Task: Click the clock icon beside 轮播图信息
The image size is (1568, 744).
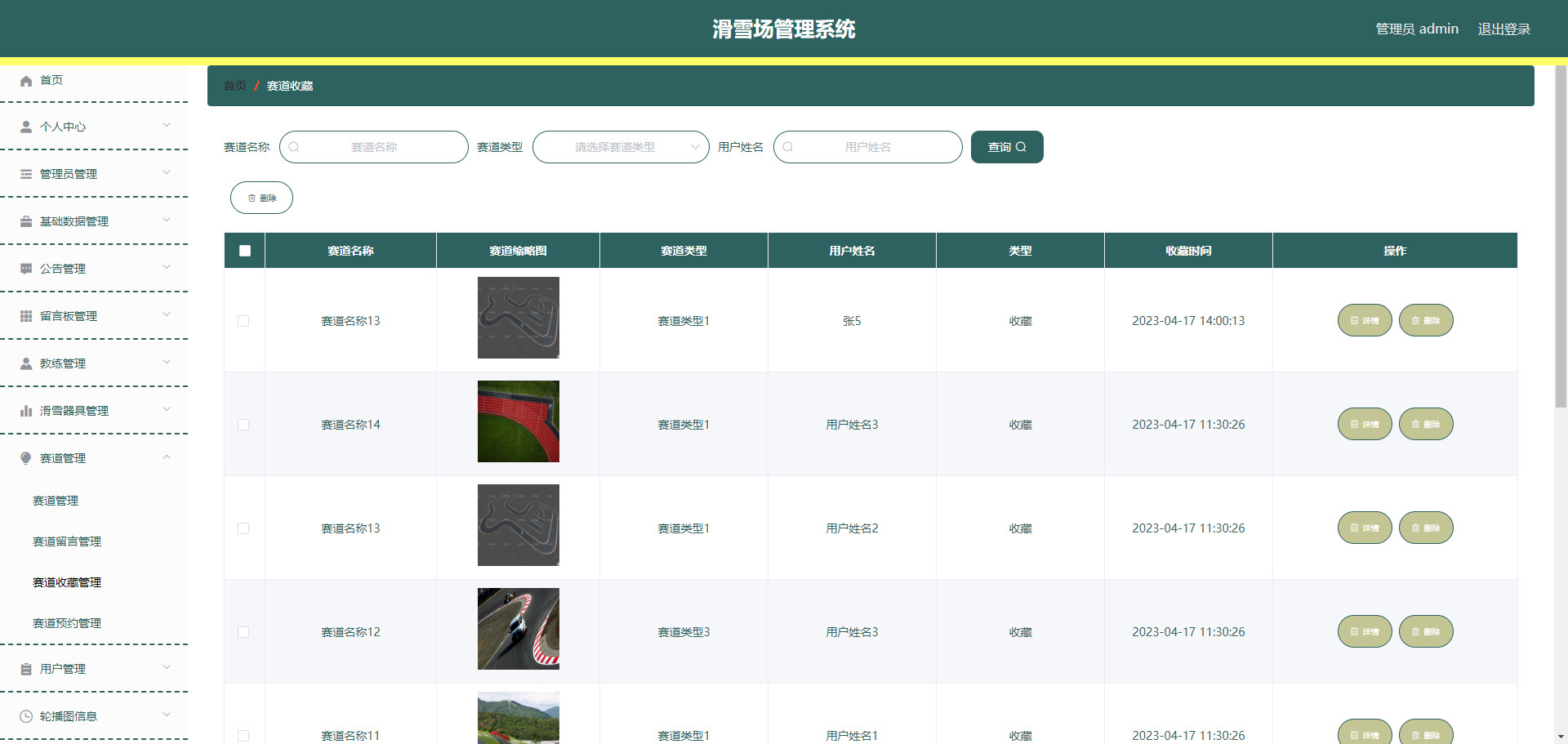Action: 26,717
